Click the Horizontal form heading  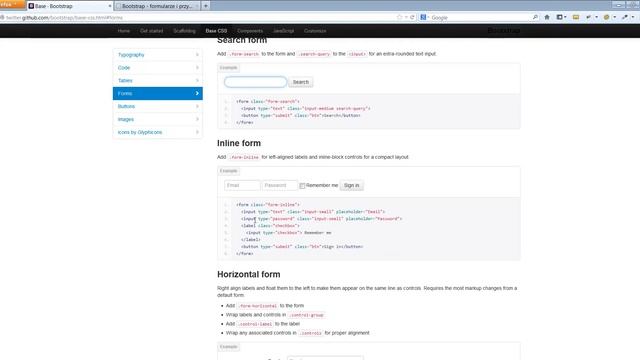click(x=249, y=274)
